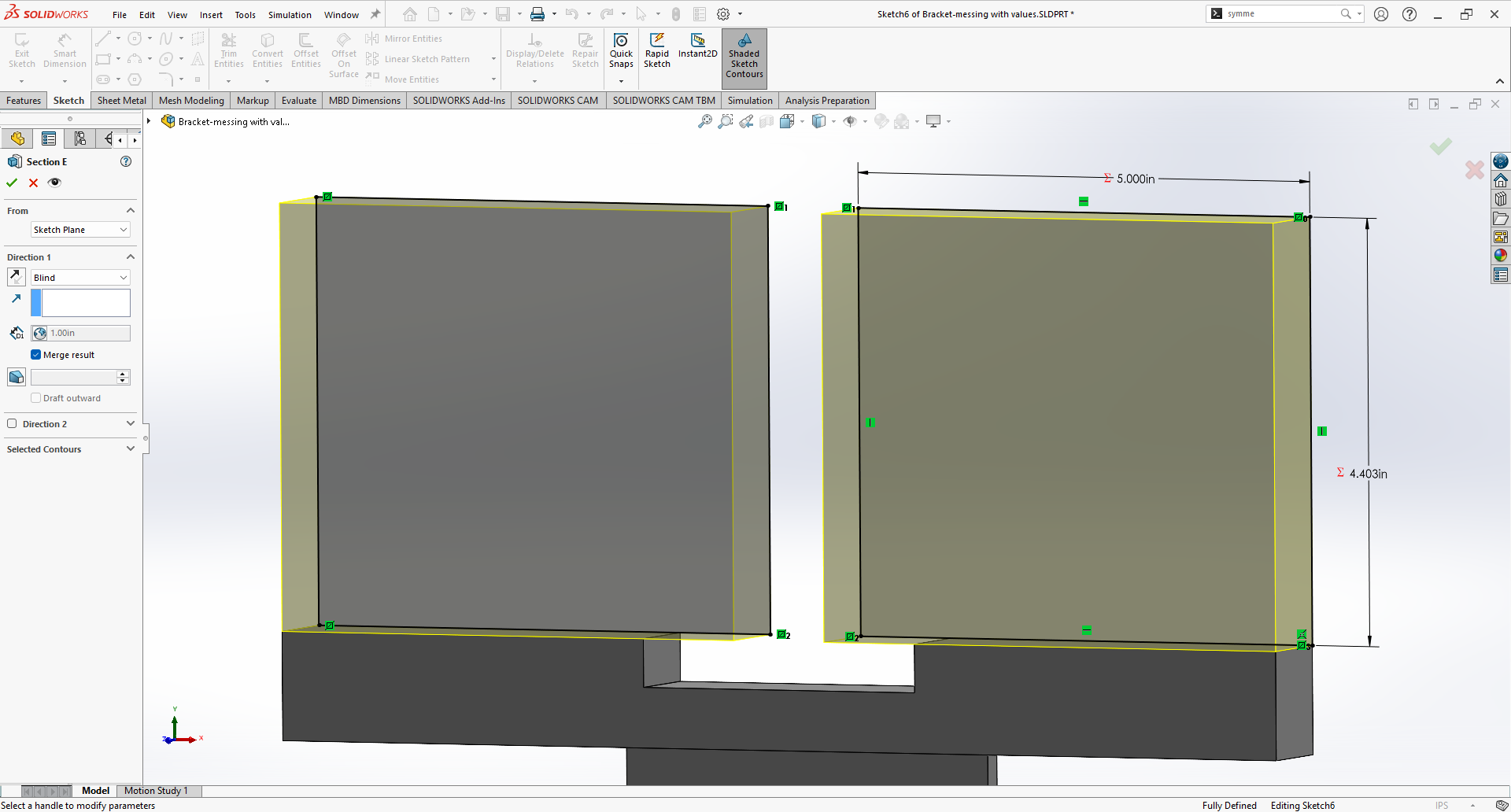Image resolution: width=1511 pixels, height=812 pixels.
Task: Toggle Instant2D
Action: click(698, 46)
